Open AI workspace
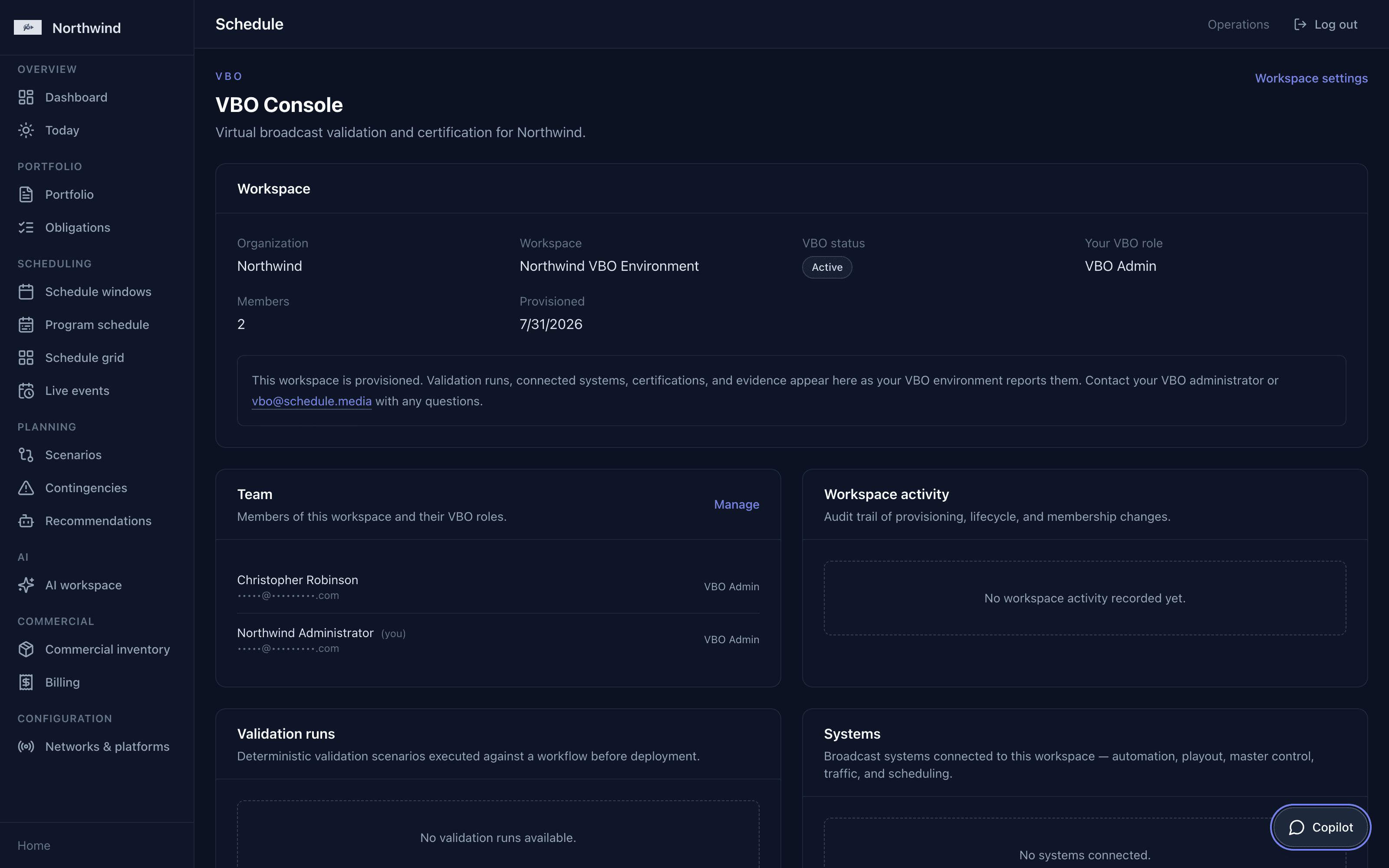Viewport: 1389px width, 868px height. pyautogui.click(x=96, y=585)
